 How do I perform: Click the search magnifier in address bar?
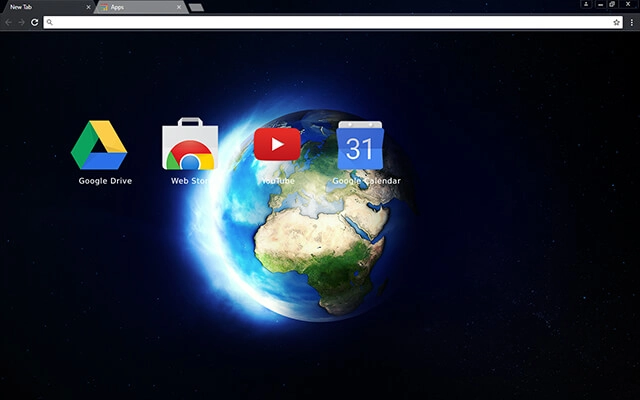point(49,22)
